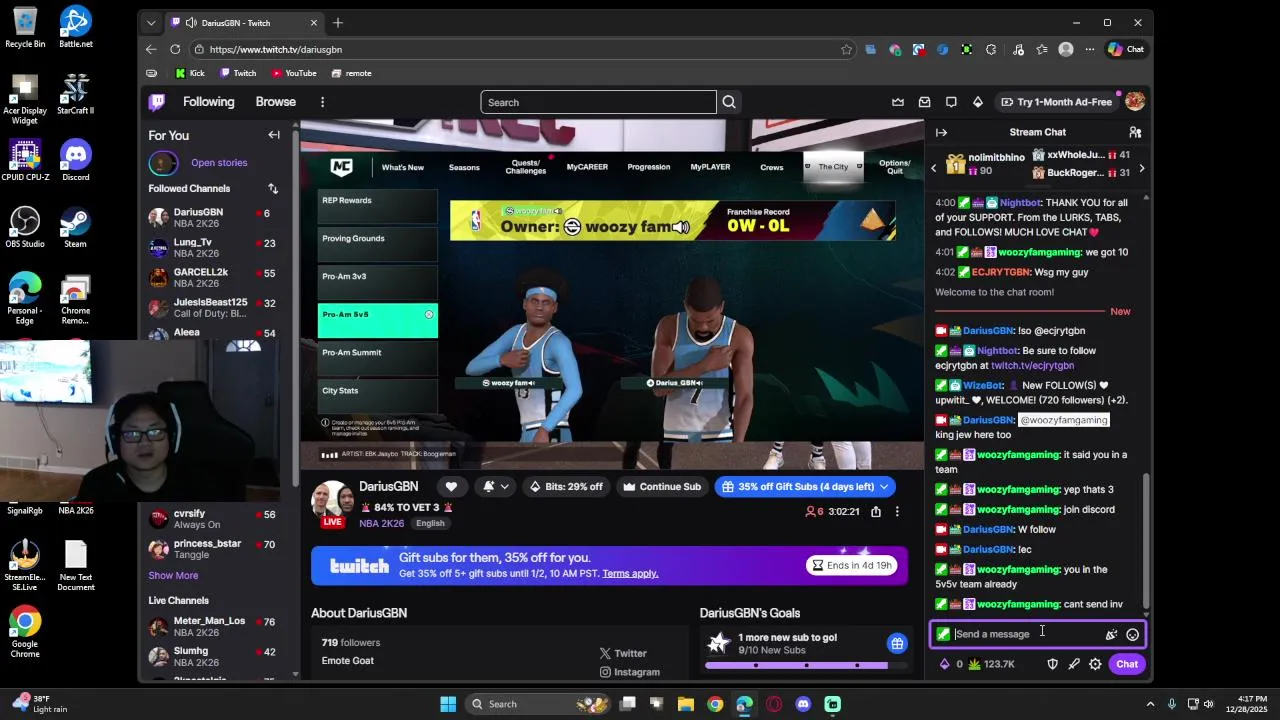
Task: Open chat identity badge in message box
Action: [943, 634]
